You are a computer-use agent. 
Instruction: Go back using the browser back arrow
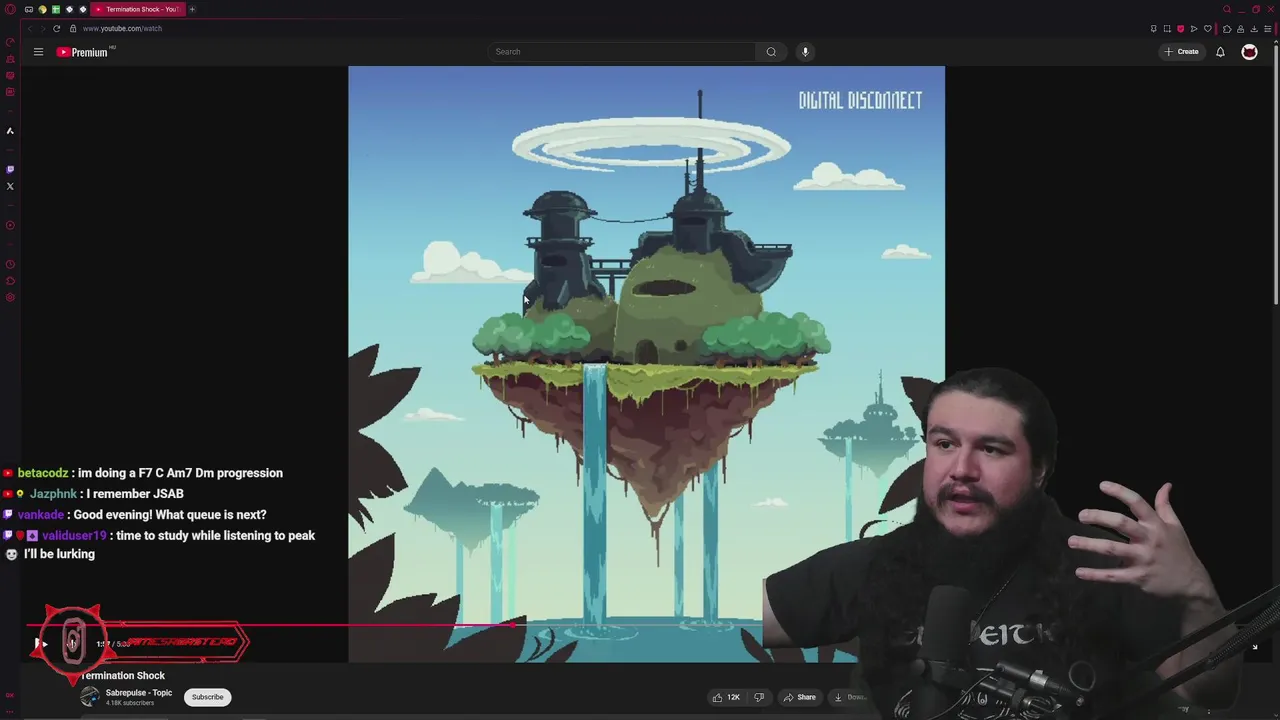[30, 28]
